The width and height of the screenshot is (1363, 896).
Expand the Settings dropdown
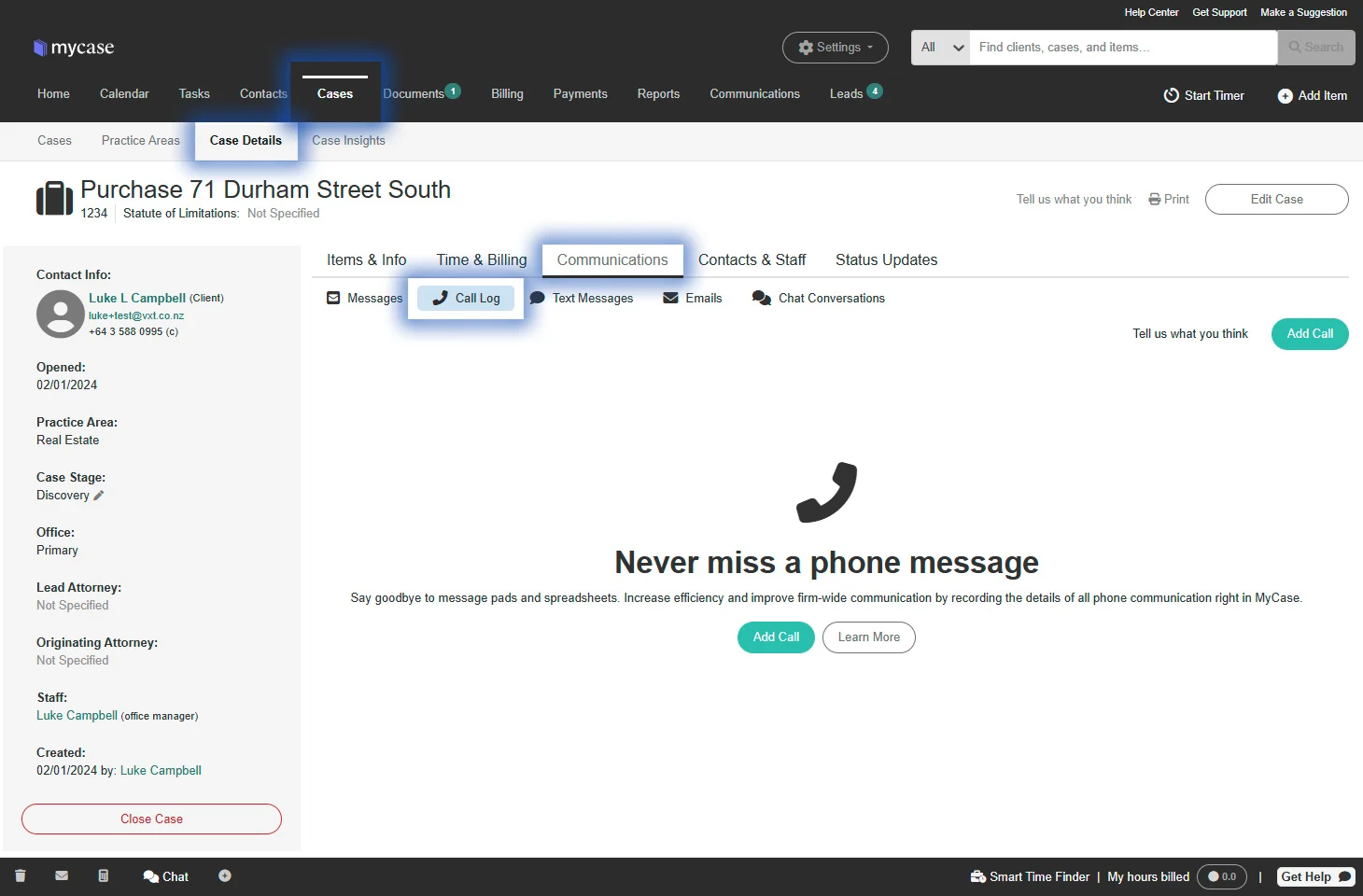[835, 48]
